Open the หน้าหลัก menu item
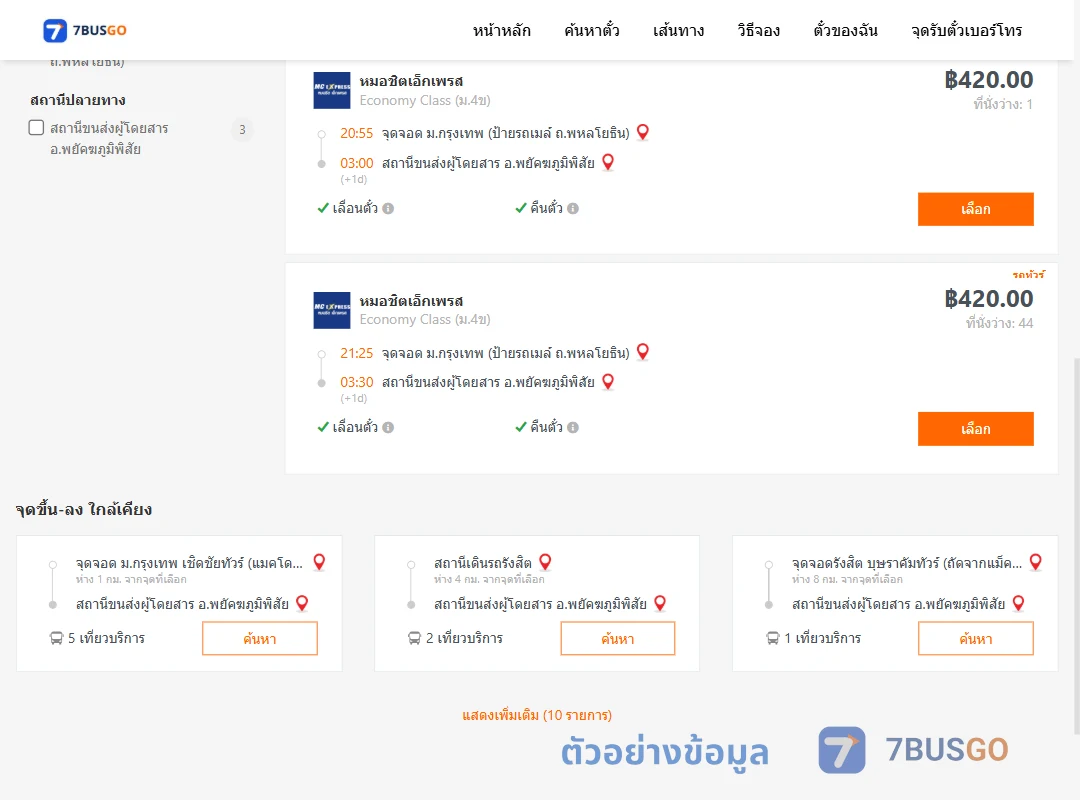This screenshot has width=1080, height=800. pos(501,30)
